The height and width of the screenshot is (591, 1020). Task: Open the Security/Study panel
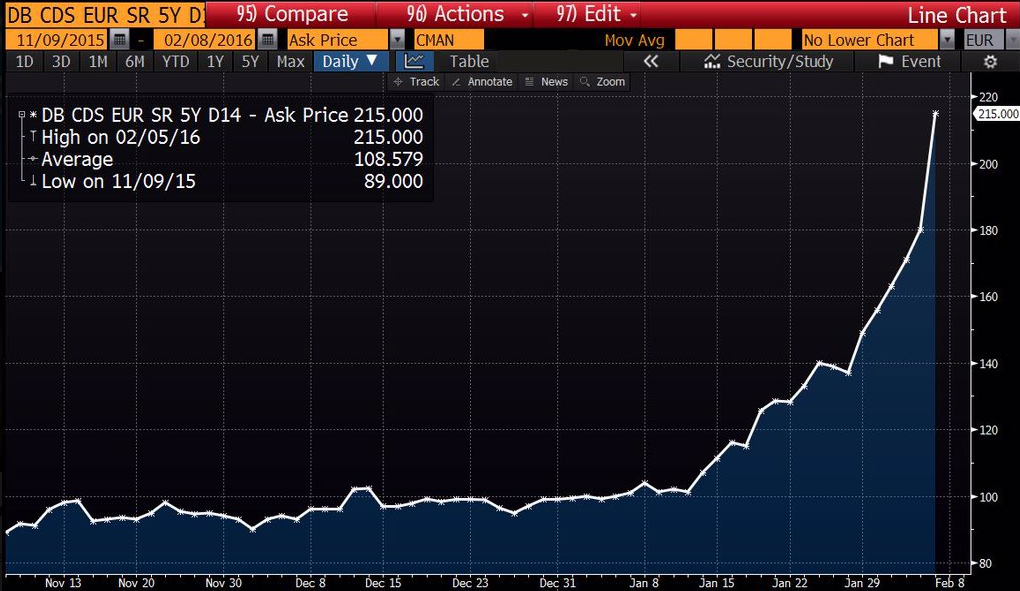(769, 61)
